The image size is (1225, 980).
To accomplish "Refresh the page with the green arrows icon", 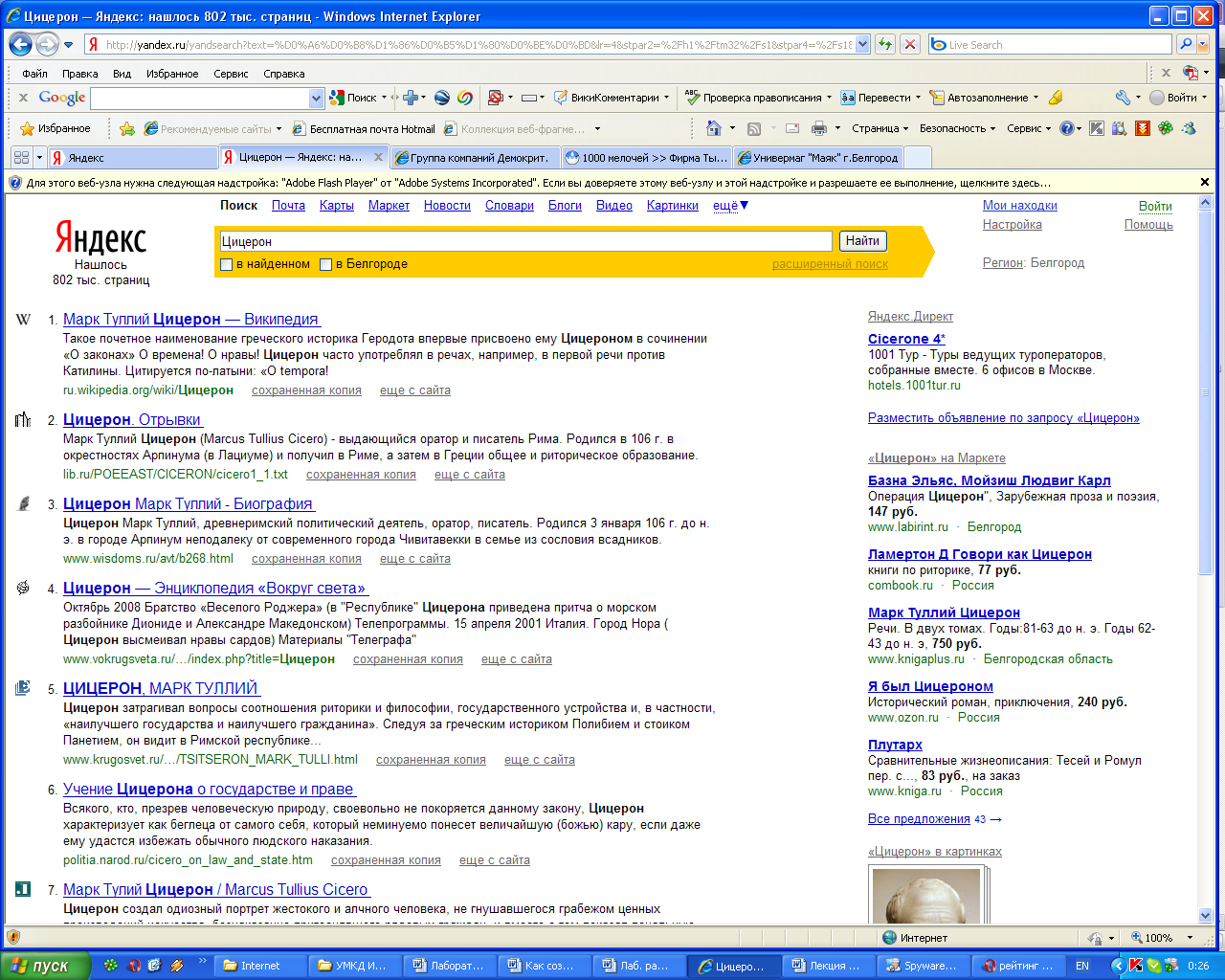I will click(885, 44).
